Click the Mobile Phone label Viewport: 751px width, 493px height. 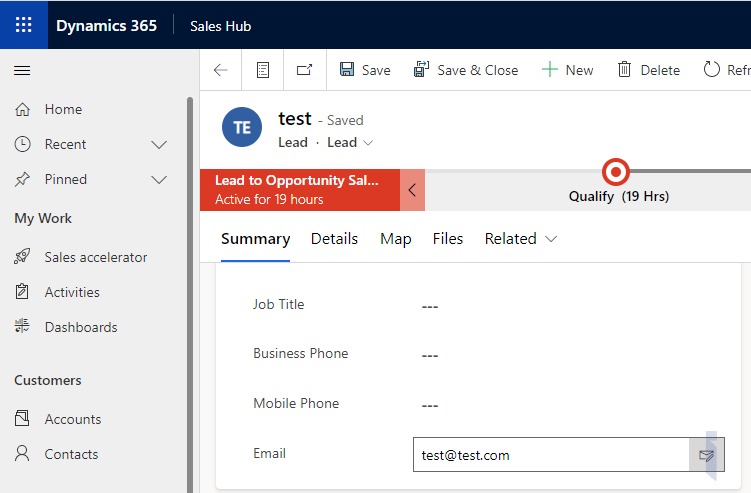point(296,403)
